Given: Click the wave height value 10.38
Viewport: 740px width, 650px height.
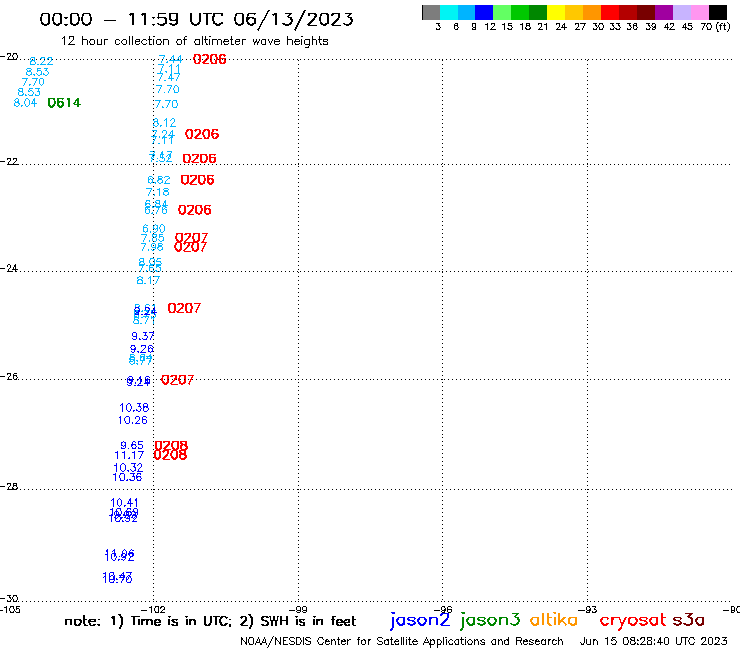Looking at the screenshot, I should (x=134, y=407).
